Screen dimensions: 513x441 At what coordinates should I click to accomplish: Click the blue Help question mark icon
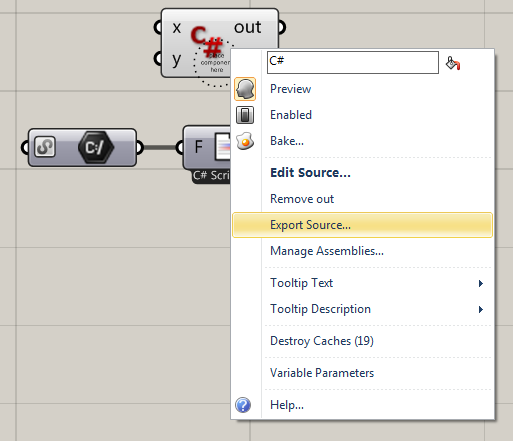[x=243, y=405]
